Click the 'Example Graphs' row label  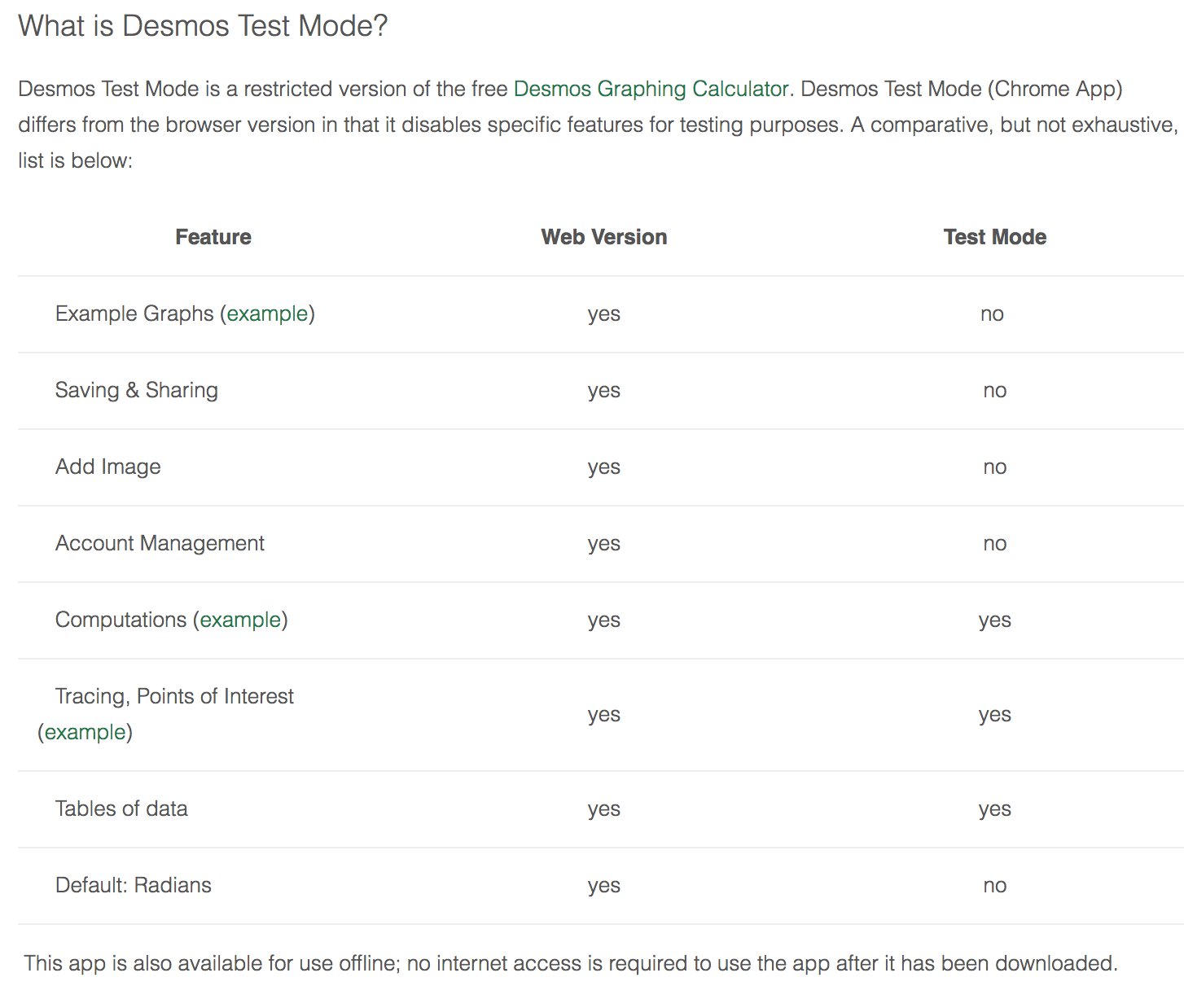point(134,313)
